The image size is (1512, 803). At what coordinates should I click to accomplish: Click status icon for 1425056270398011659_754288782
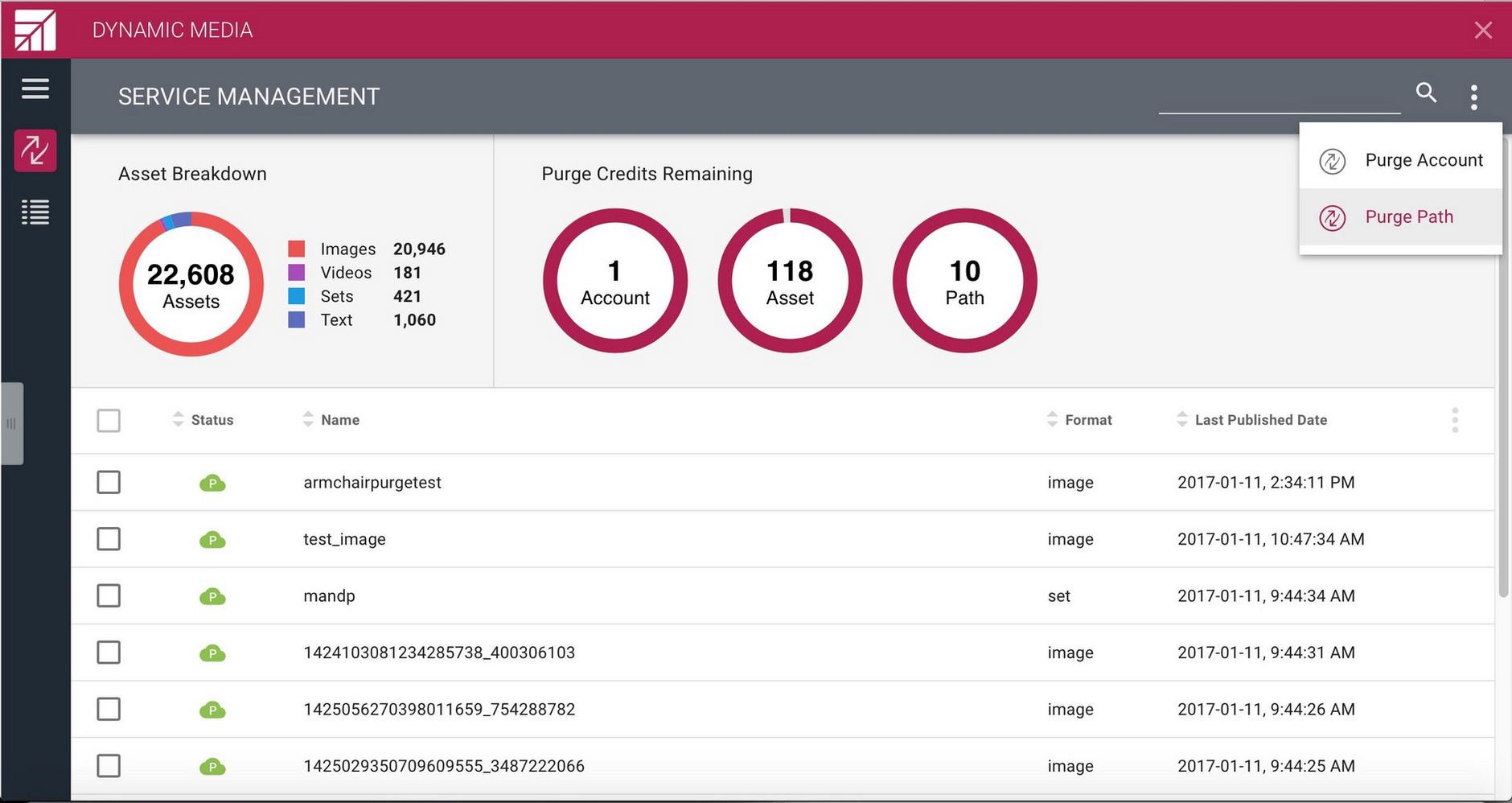pos(212,710)
